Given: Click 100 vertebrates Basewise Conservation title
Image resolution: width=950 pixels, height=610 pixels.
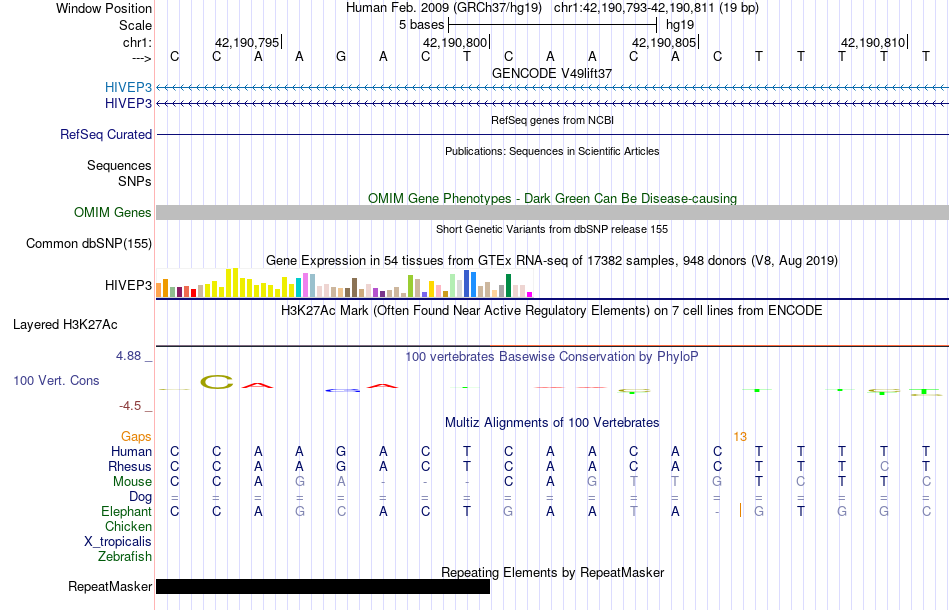Looking at the screenshot, I should [552, 357].
